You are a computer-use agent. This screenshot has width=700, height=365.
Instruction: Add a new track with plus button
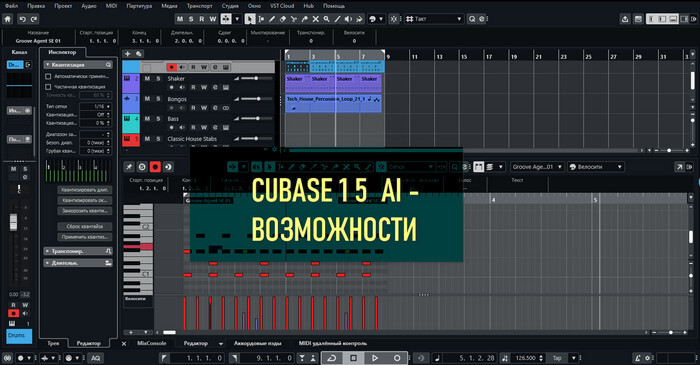pyautogui.click(x=128, y=54)
